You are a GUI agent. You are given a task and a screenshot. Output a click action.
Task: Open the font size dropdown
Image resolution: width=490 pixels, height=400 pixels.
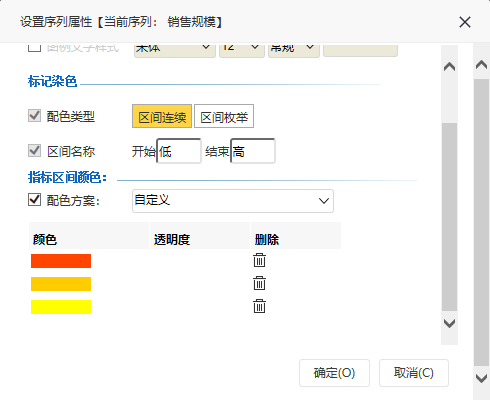[242, 48]
